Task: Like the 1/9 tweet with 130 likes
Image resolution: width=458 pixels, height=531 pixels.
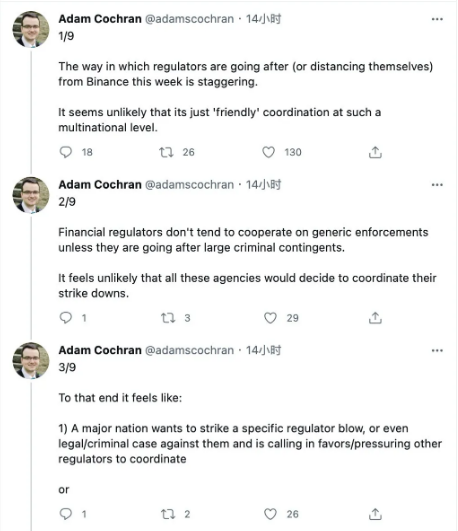Action: 269,152
